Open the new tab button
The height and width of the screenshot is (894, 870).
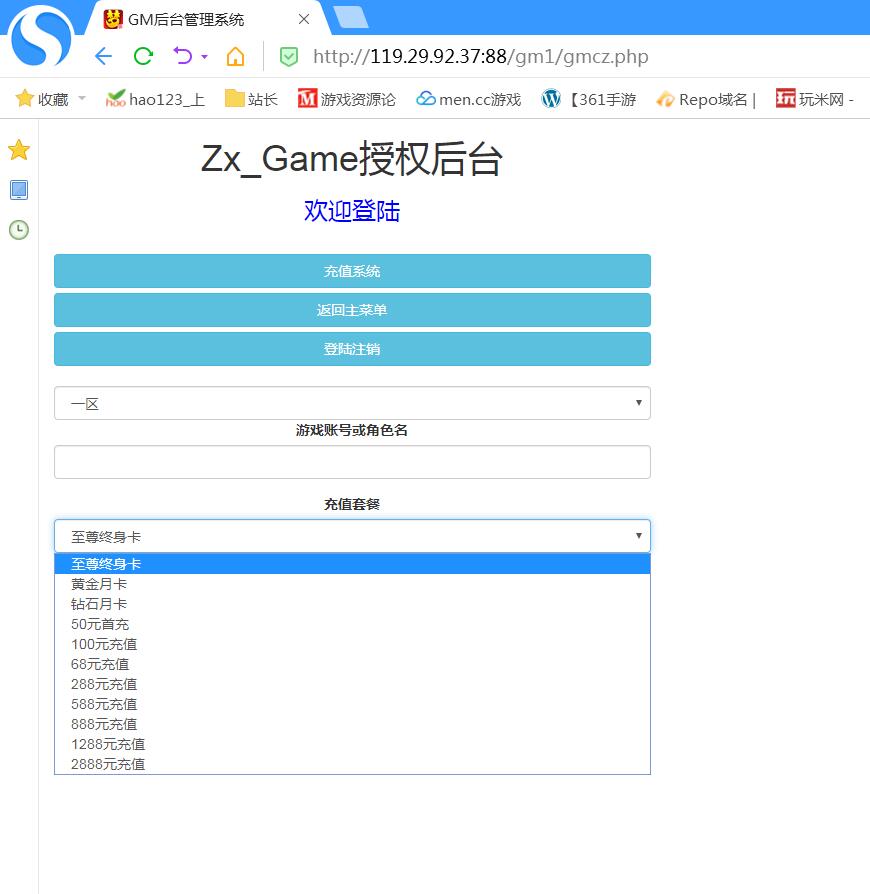(x=350, y=17)
